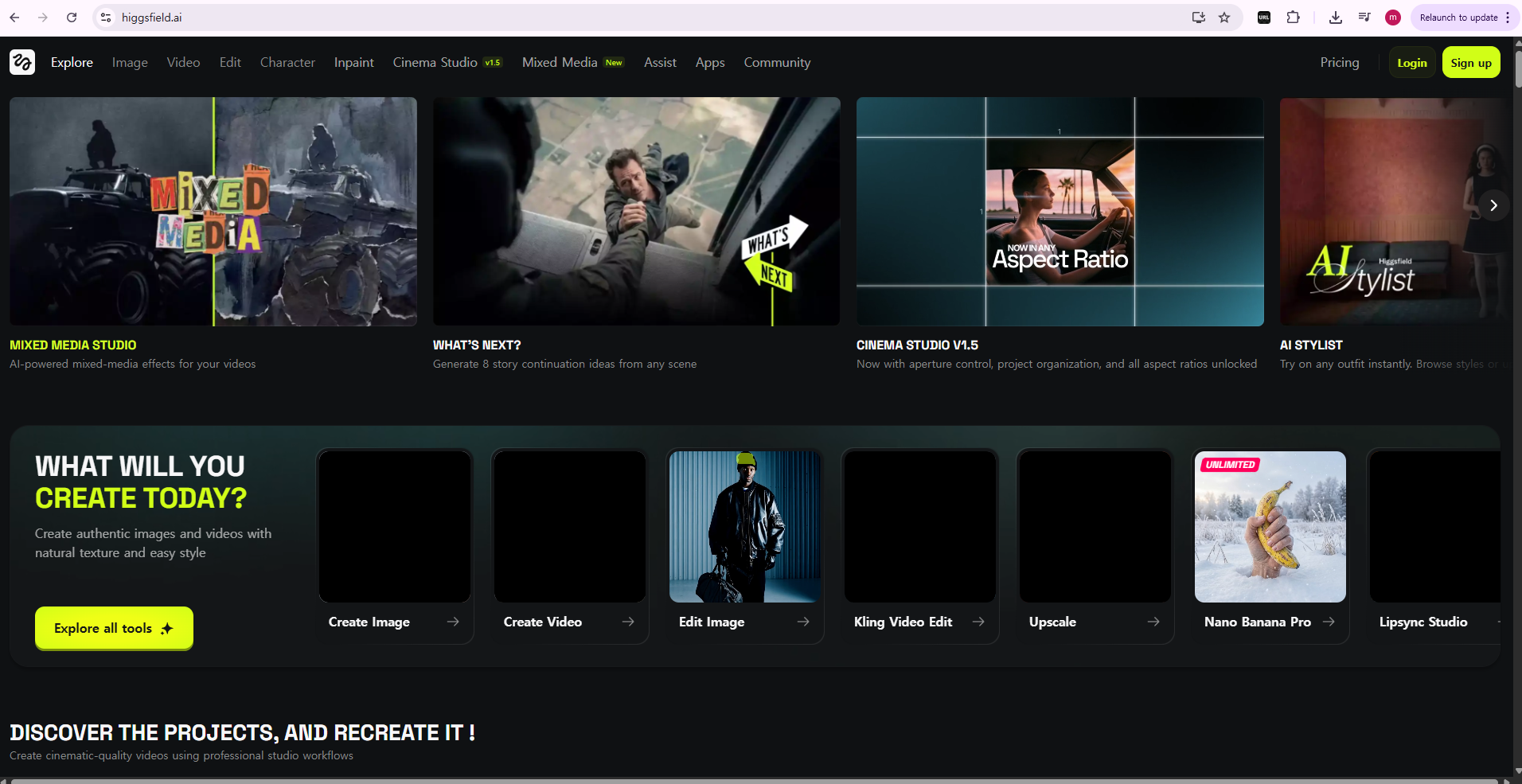The image size is (1522, 784).
Task: Click the arrow on Upscale card
Action: tap(1153, 622)
